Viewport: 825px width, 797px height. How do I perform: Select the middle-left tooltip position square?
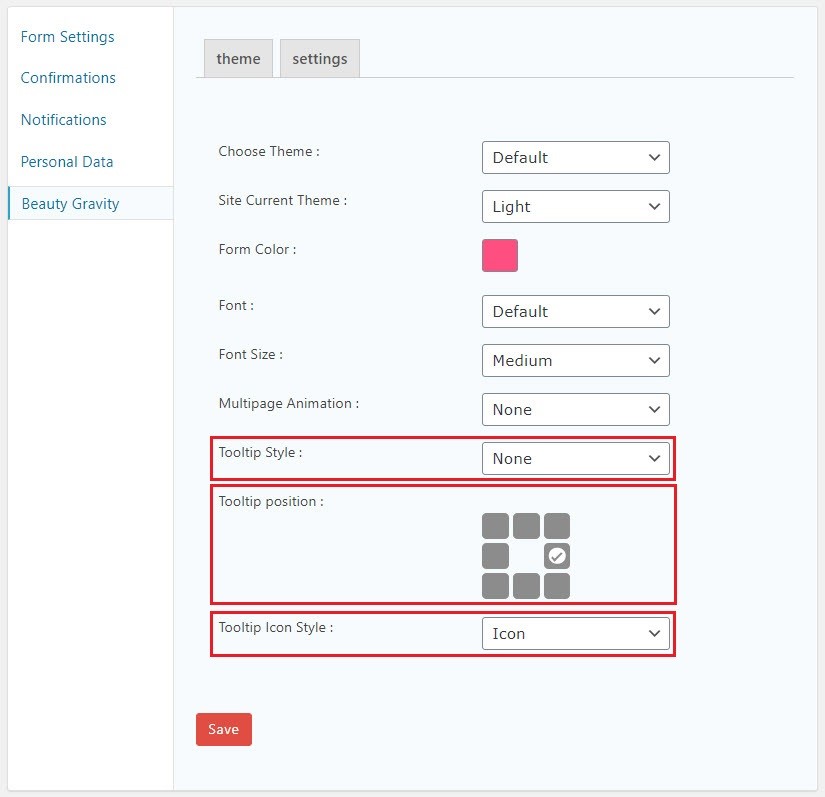(495, 556)
